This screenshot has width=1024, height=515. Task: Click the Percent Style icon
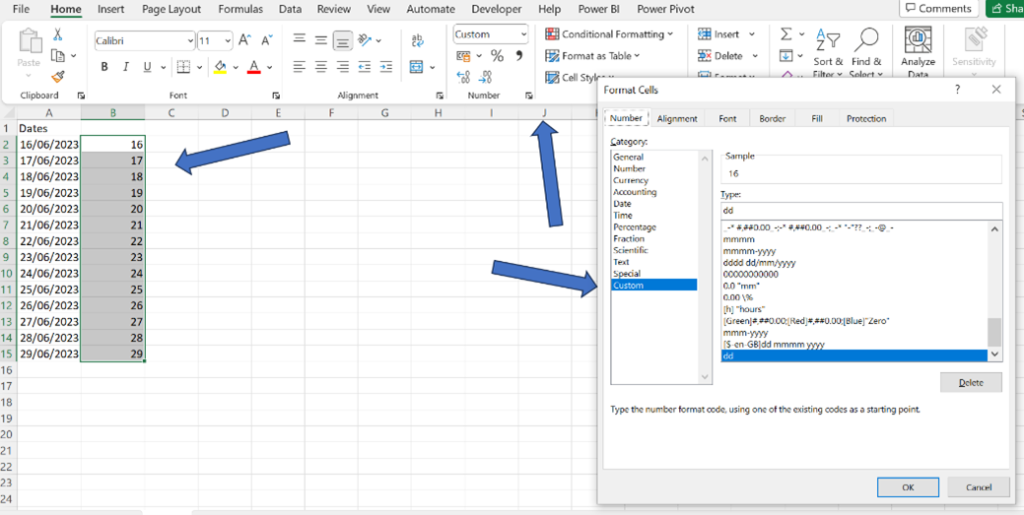(496, 56)
